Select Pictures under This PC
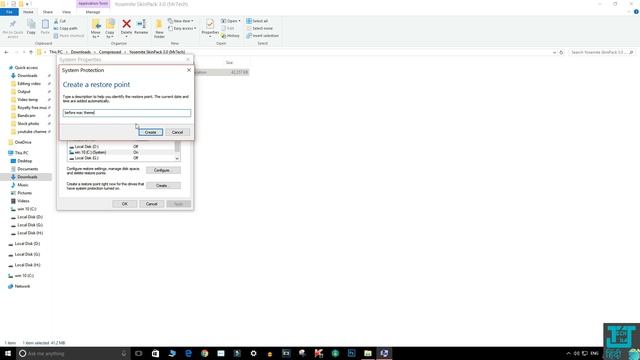Viewport: 640px width, 360px height. (x=24, y=193)
